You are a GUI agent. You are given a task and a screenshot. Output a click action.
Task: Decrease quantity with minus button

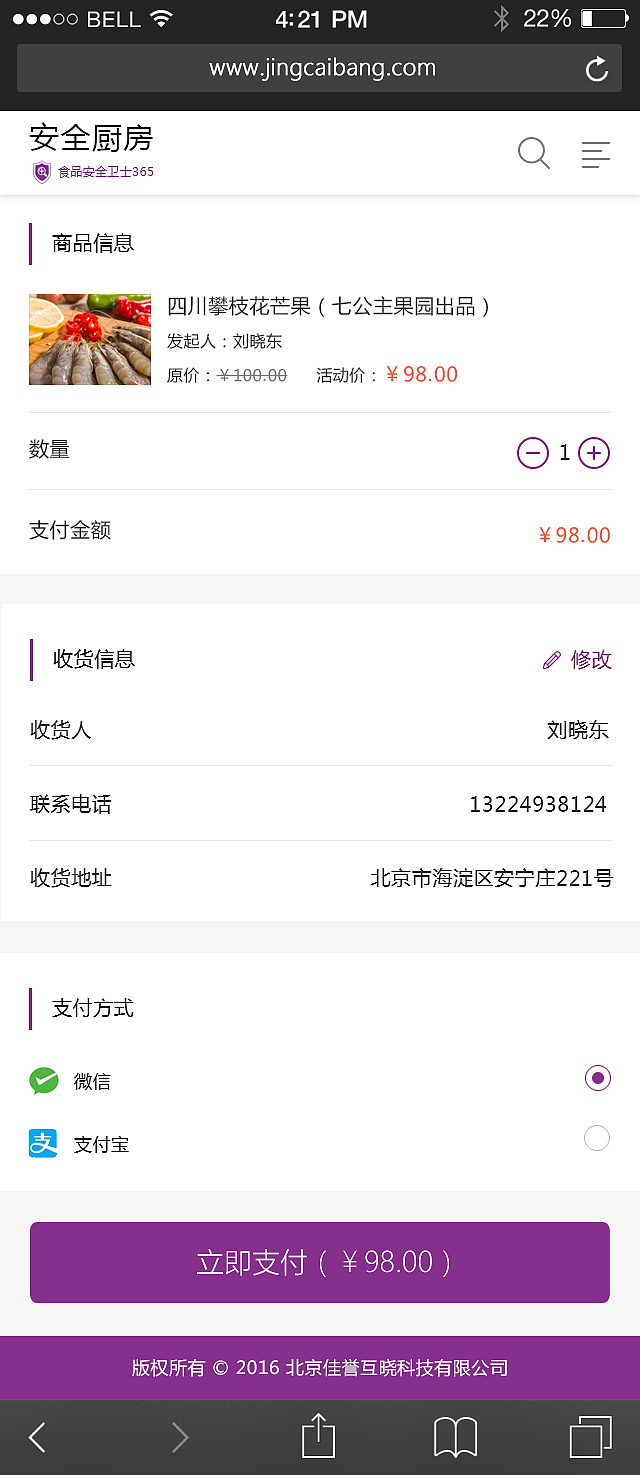533,453
